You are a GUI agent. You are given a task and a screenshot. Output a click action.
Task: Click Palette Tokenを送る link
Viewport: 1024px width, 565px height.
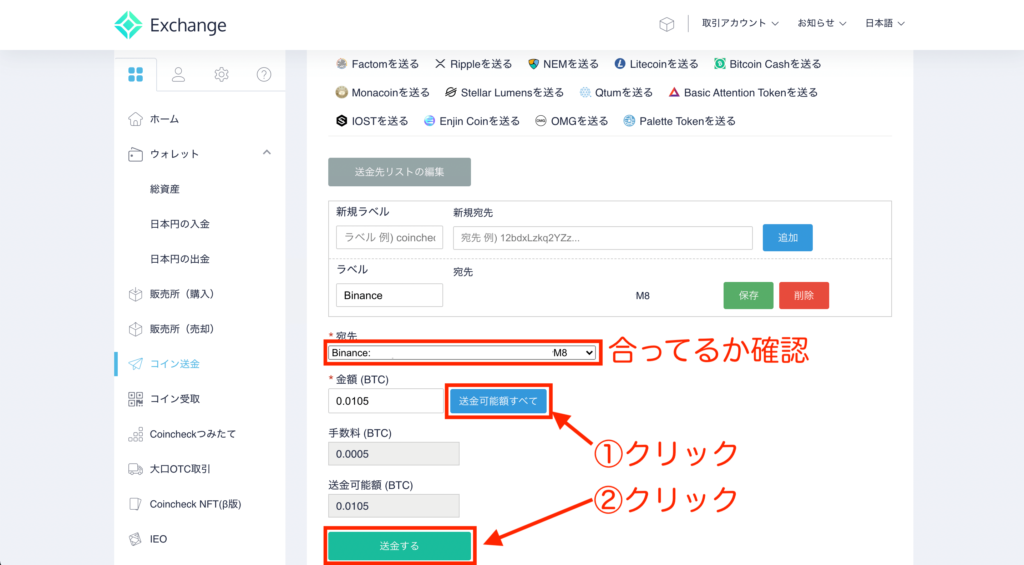tap(687, 121)
